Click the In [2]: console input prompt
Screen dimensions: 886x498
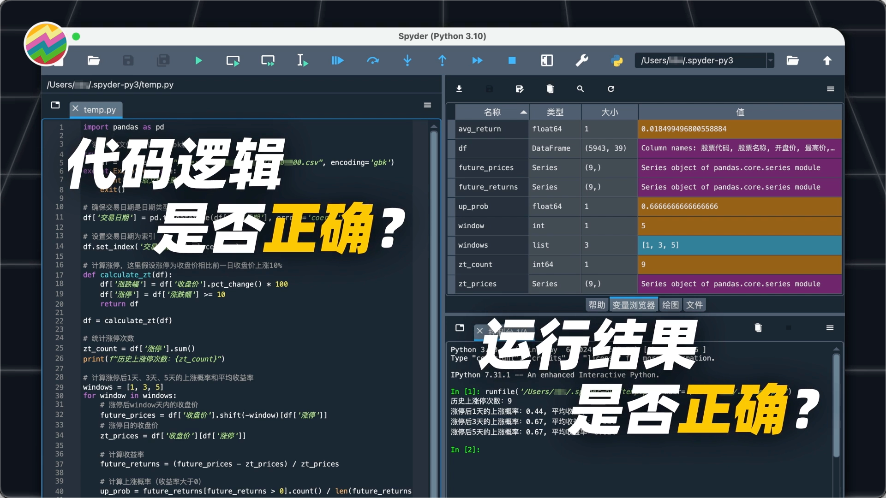pyautogui.click(x=466, y=450)
